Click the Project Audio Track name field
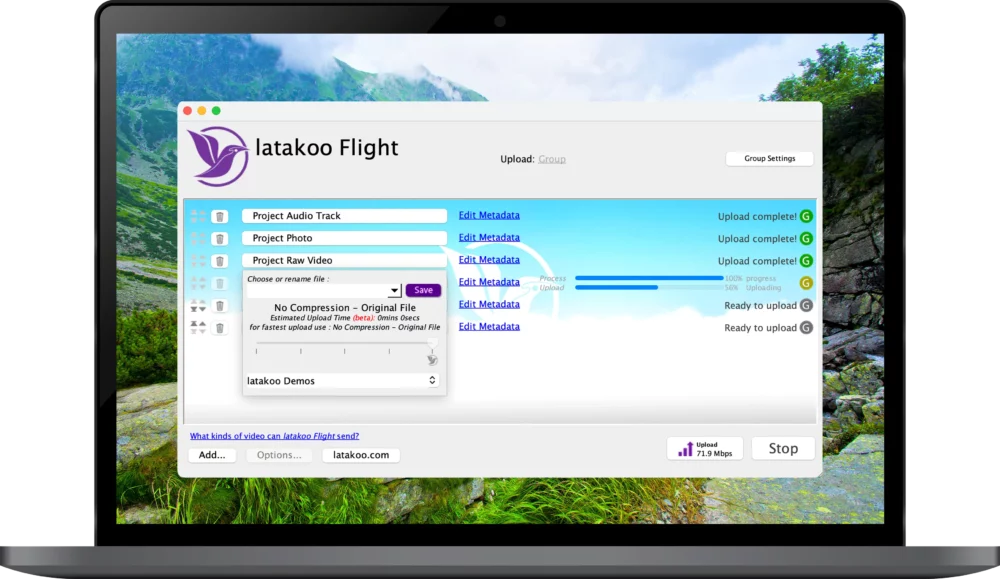Screen dimensions: 1000x579 coord(344,216)
